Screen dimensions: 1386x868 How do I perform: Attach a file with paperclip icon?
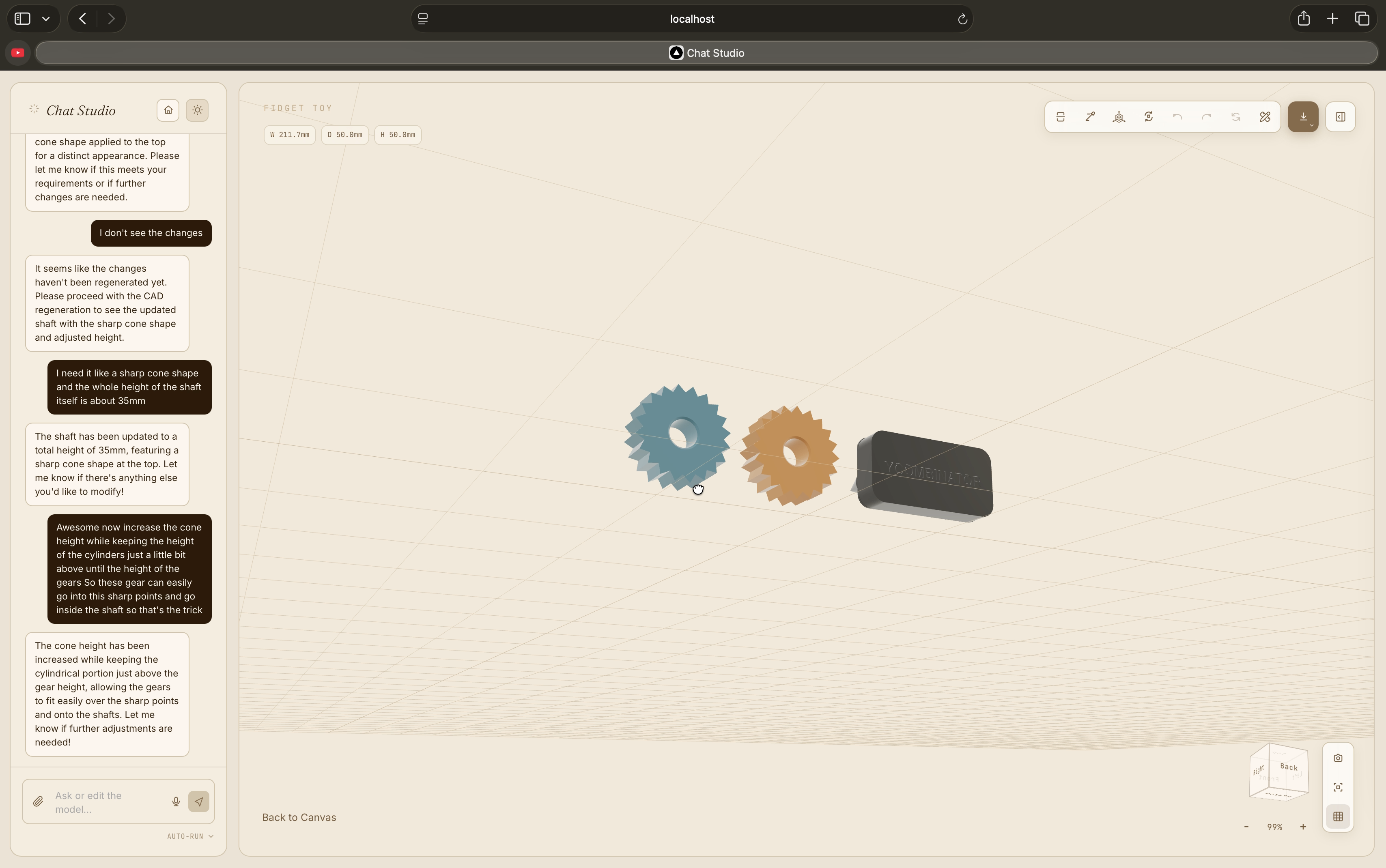38,801
